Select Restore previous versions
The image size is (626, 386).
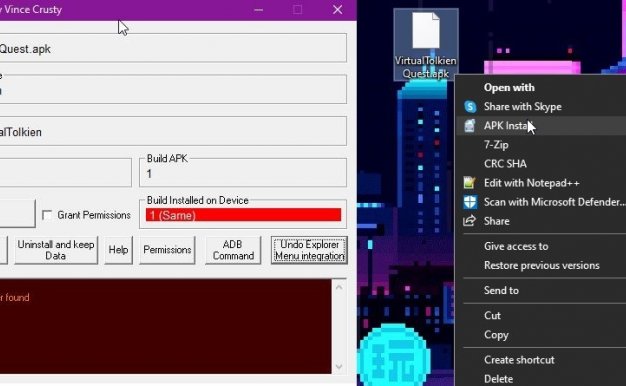[x=542, y=265]
